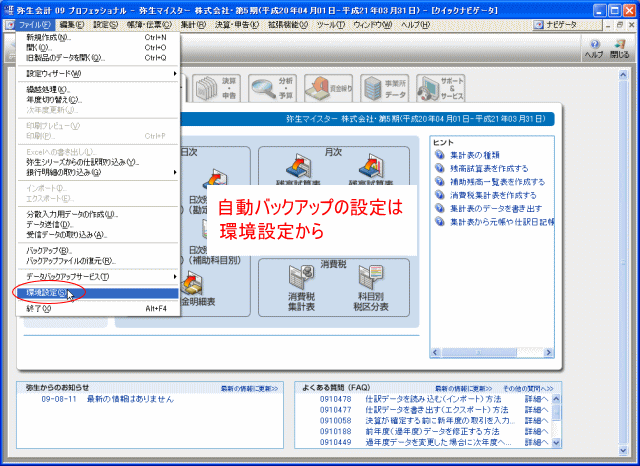Select 旧製品のデータを開く(Q) menu item
640x466 pixels.
(x=98, y=58)
